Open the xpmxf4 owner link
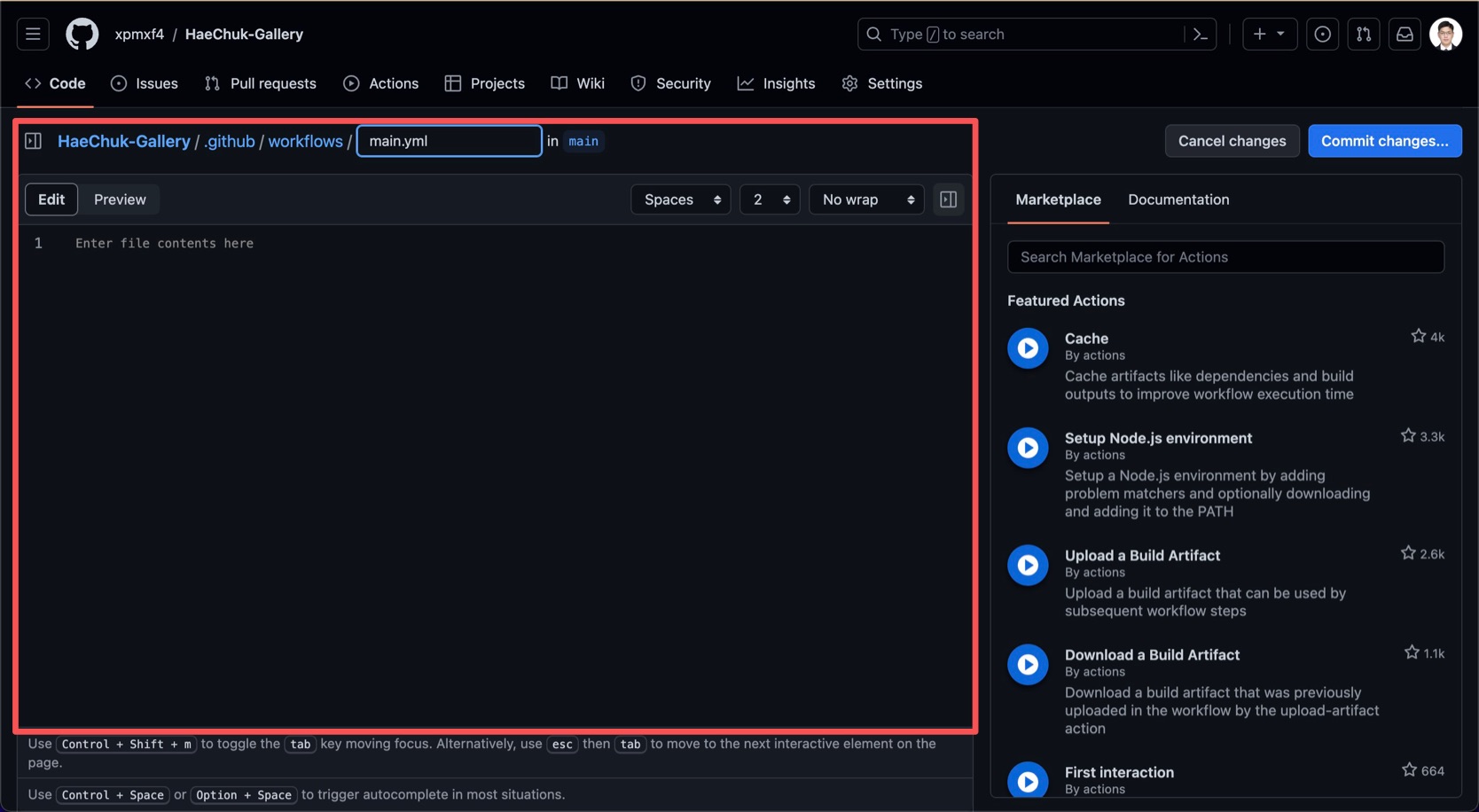The height and width of the screenshot is (812, 1479). (139, 34)
